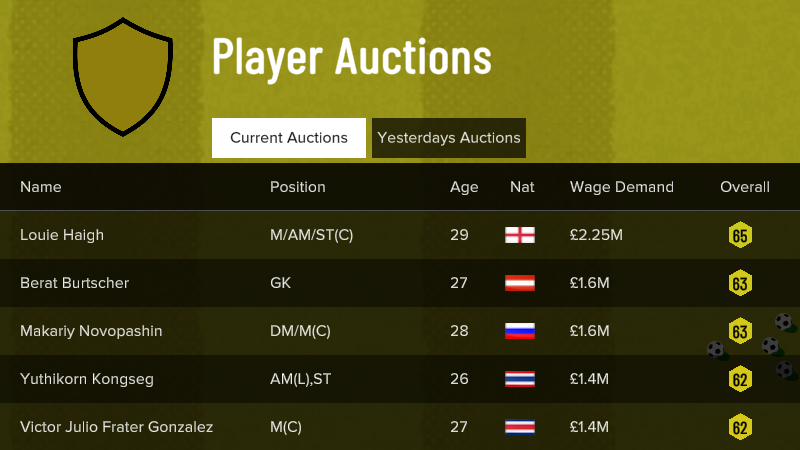Sort by the Wage Demand column header
The height and width of the screenshot is (450, 800).
point(622,187)
